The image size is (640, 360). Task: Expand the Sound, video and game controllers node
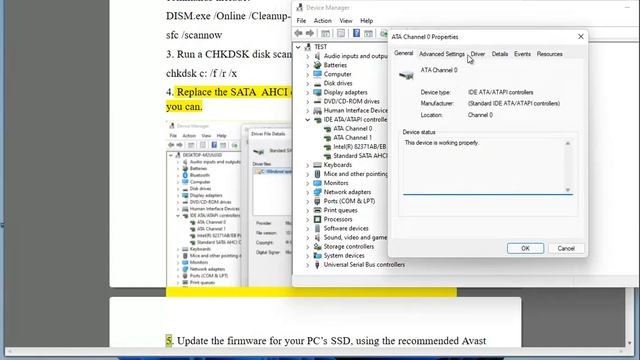[x=308, y=237]
